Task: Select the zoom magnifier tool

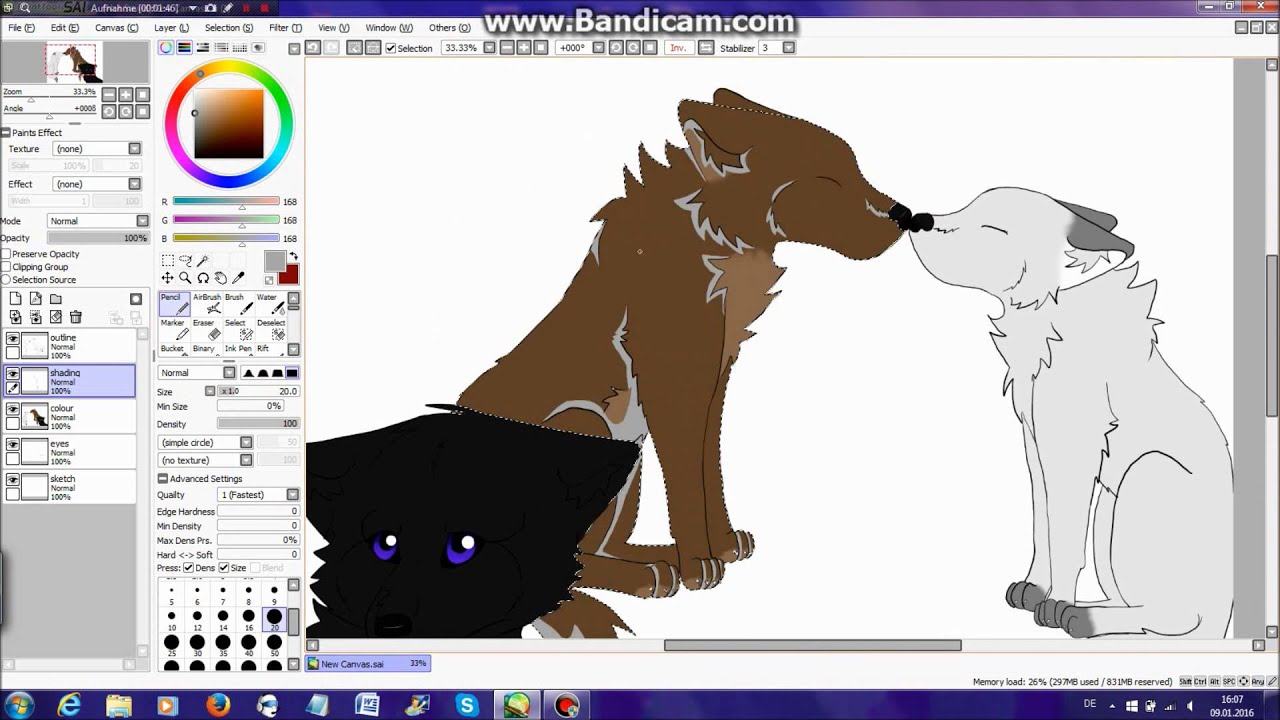Action: [185, 278]
